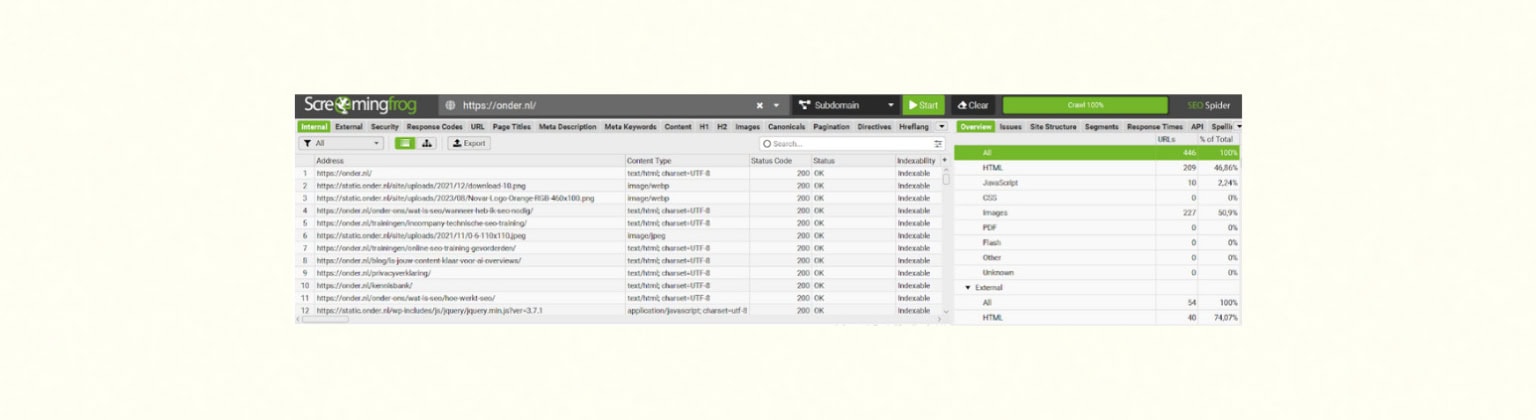This screenshot has width=1536, height=420.
Task: Export the table with Export button
Action: pyautogui.click(x=468, y=144)
